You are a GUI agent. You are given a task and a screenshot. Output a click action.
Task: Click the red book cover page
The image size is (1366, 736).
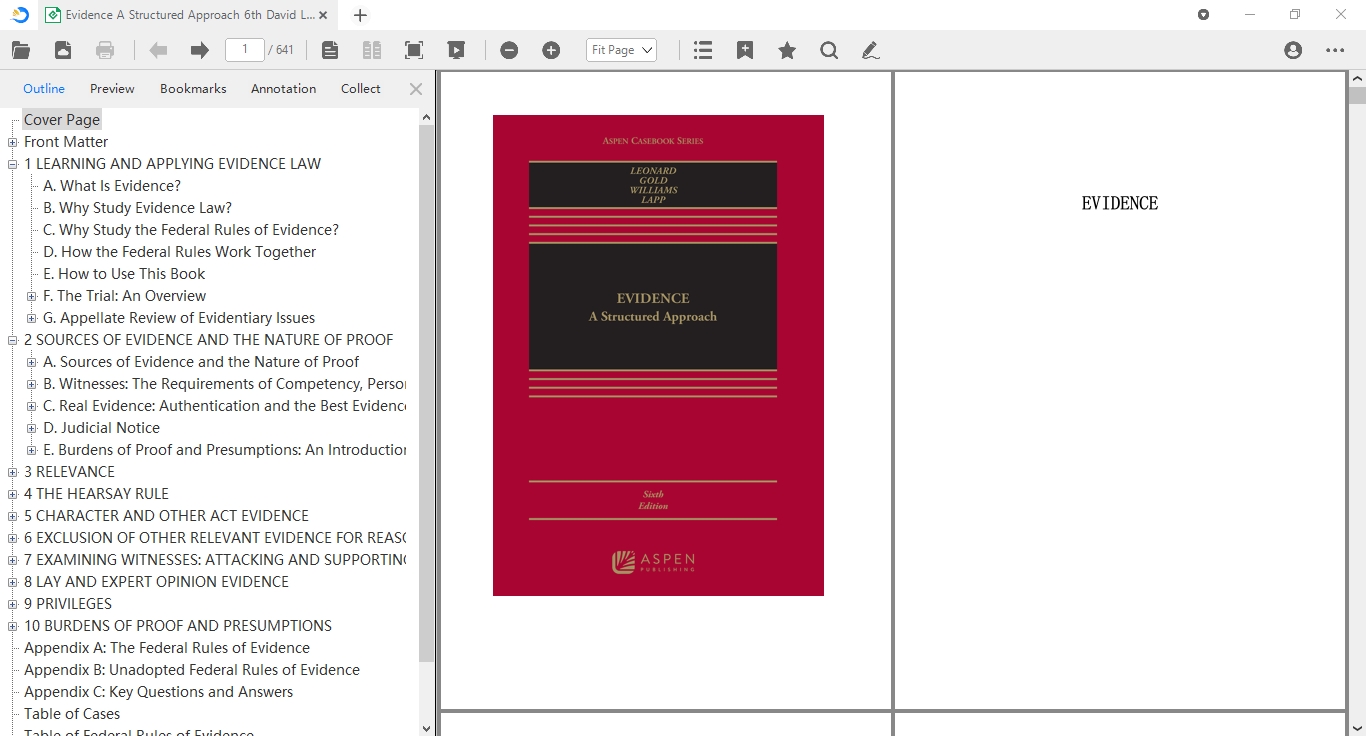[658, 355]
